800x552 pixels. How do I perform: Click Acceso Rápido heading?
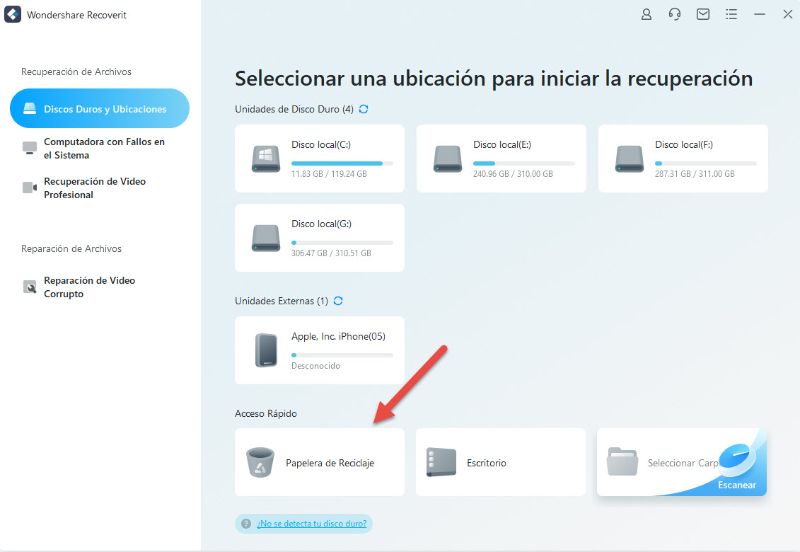(266, 414)
